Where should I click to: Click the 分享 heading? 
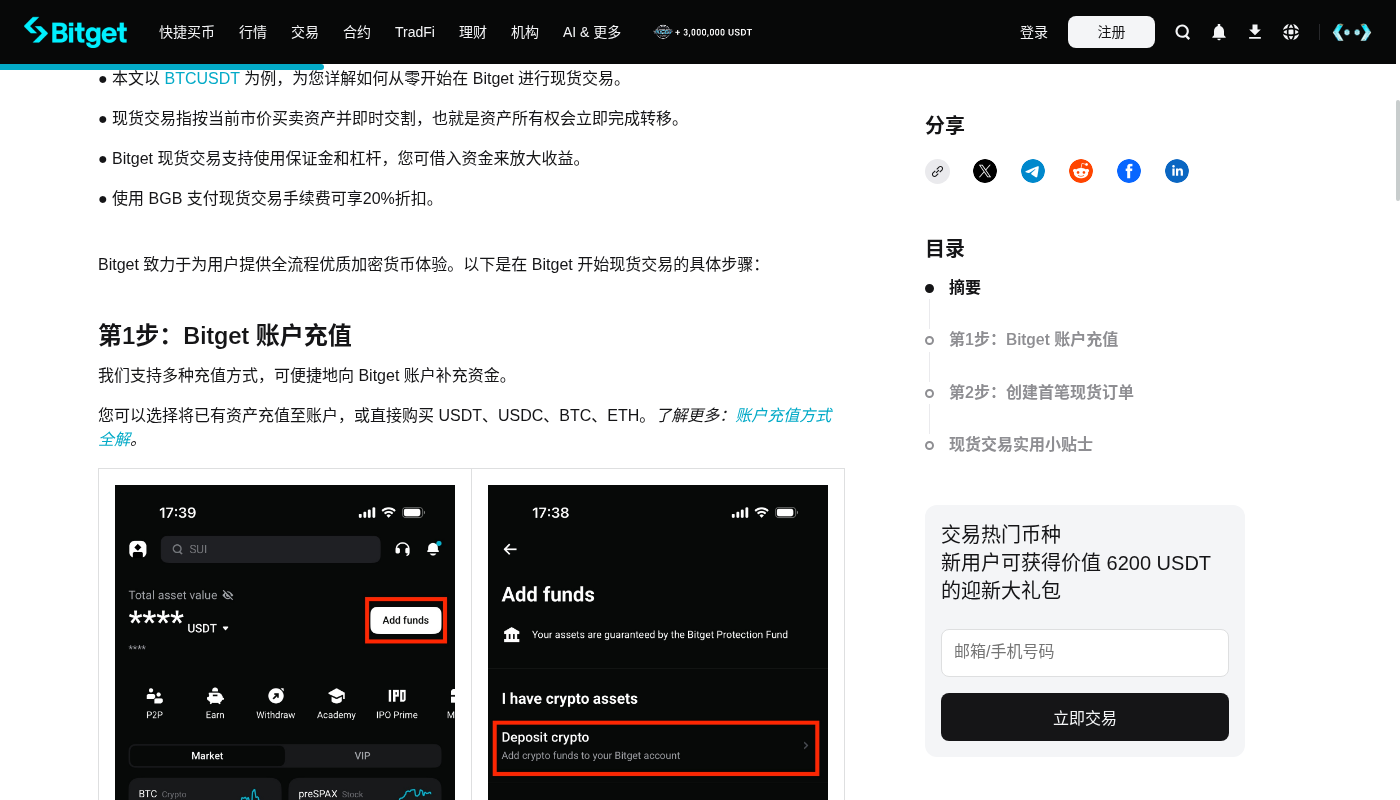945,125
